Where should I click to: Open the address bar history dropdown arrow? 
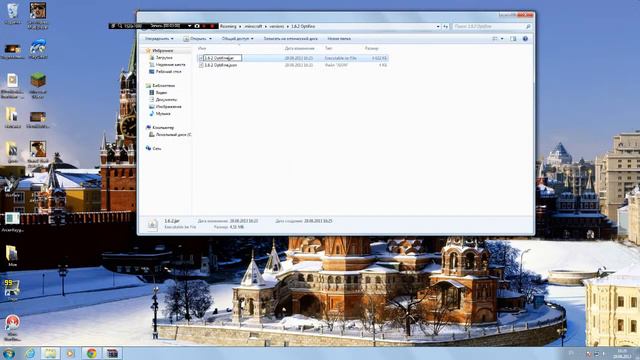coord(438,27)
